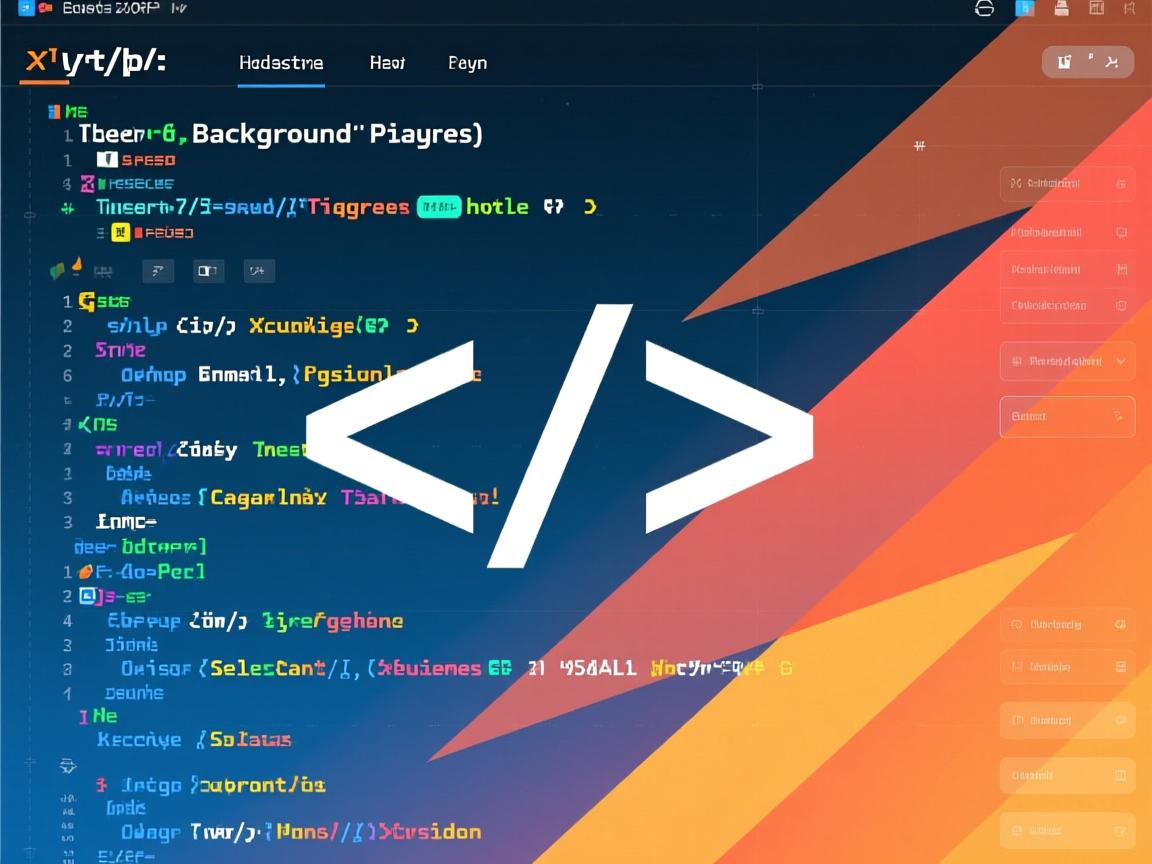Toggle the magenta square marker in the gutter
1152x864 pixels.
click(87, 183)
